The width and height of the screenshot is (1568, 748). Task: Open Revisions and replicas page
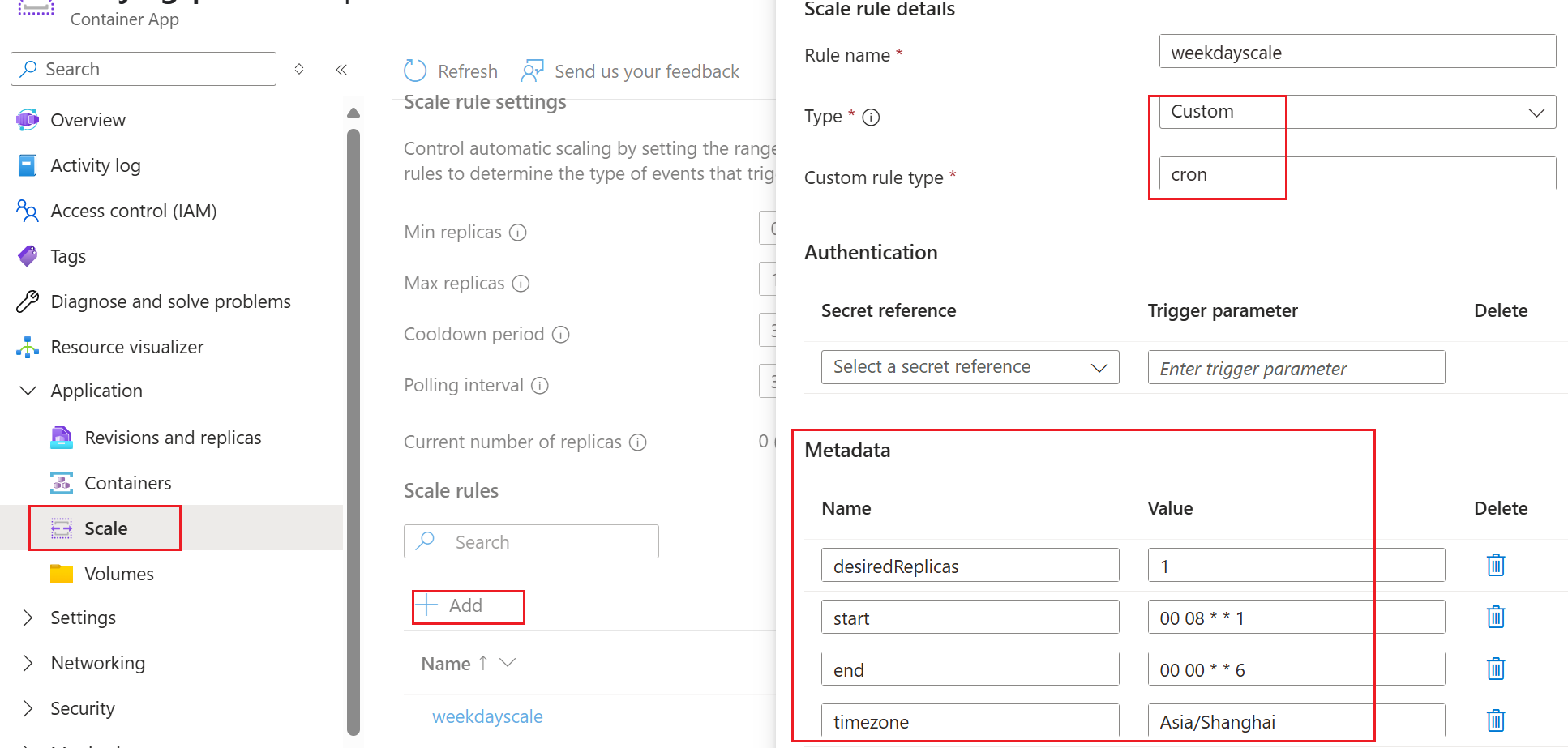pos(173,438)
